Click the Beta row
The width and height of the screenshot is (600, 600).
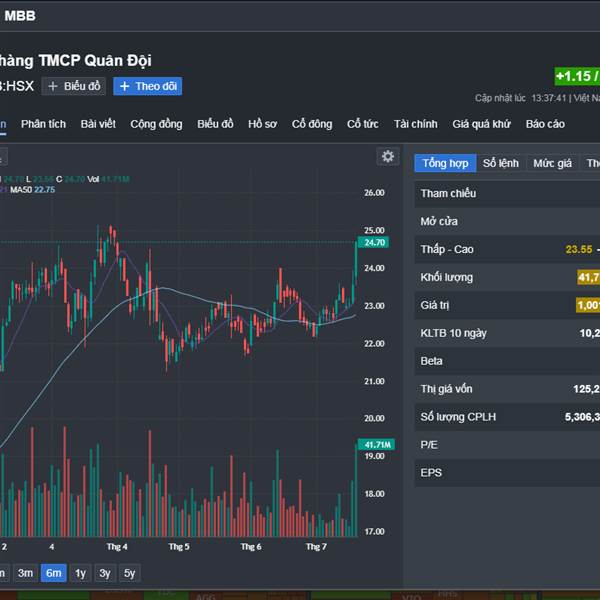click(x=507, y=361)
